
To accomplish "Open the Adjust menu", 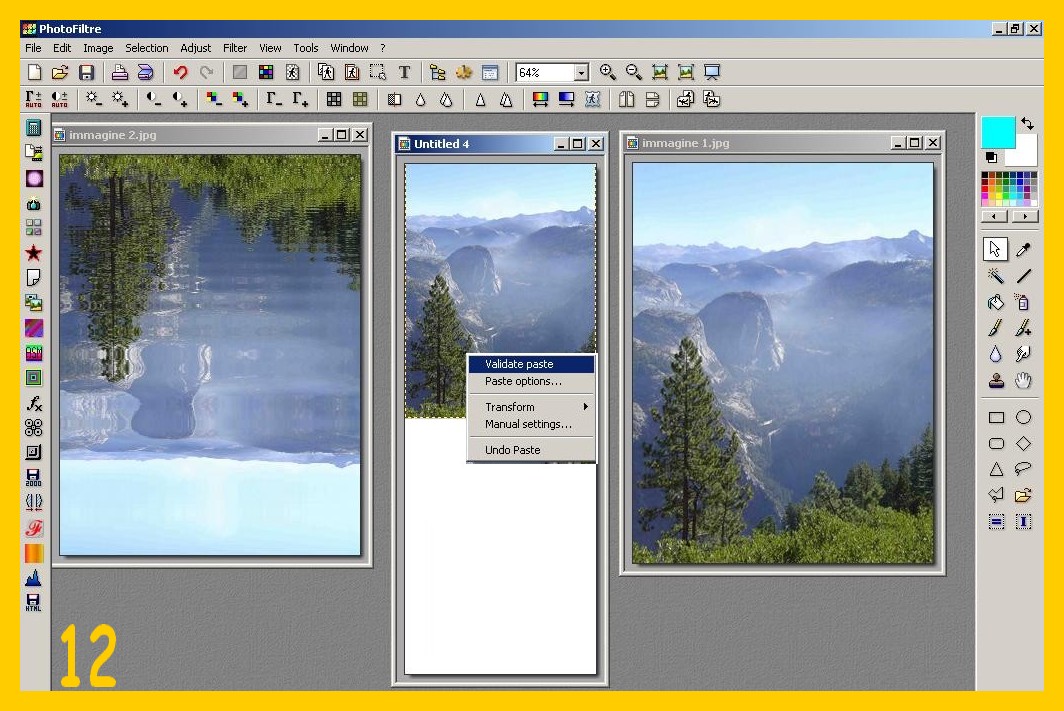I will (196, 48).
